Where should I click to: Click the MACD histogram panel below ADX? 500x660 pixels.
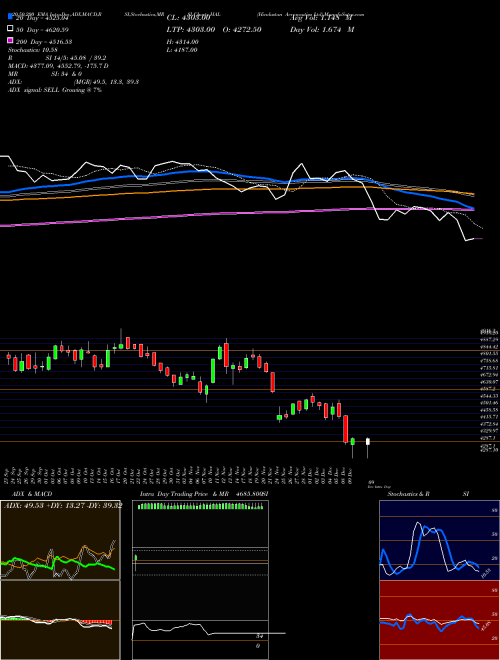(x=60, y=620)
